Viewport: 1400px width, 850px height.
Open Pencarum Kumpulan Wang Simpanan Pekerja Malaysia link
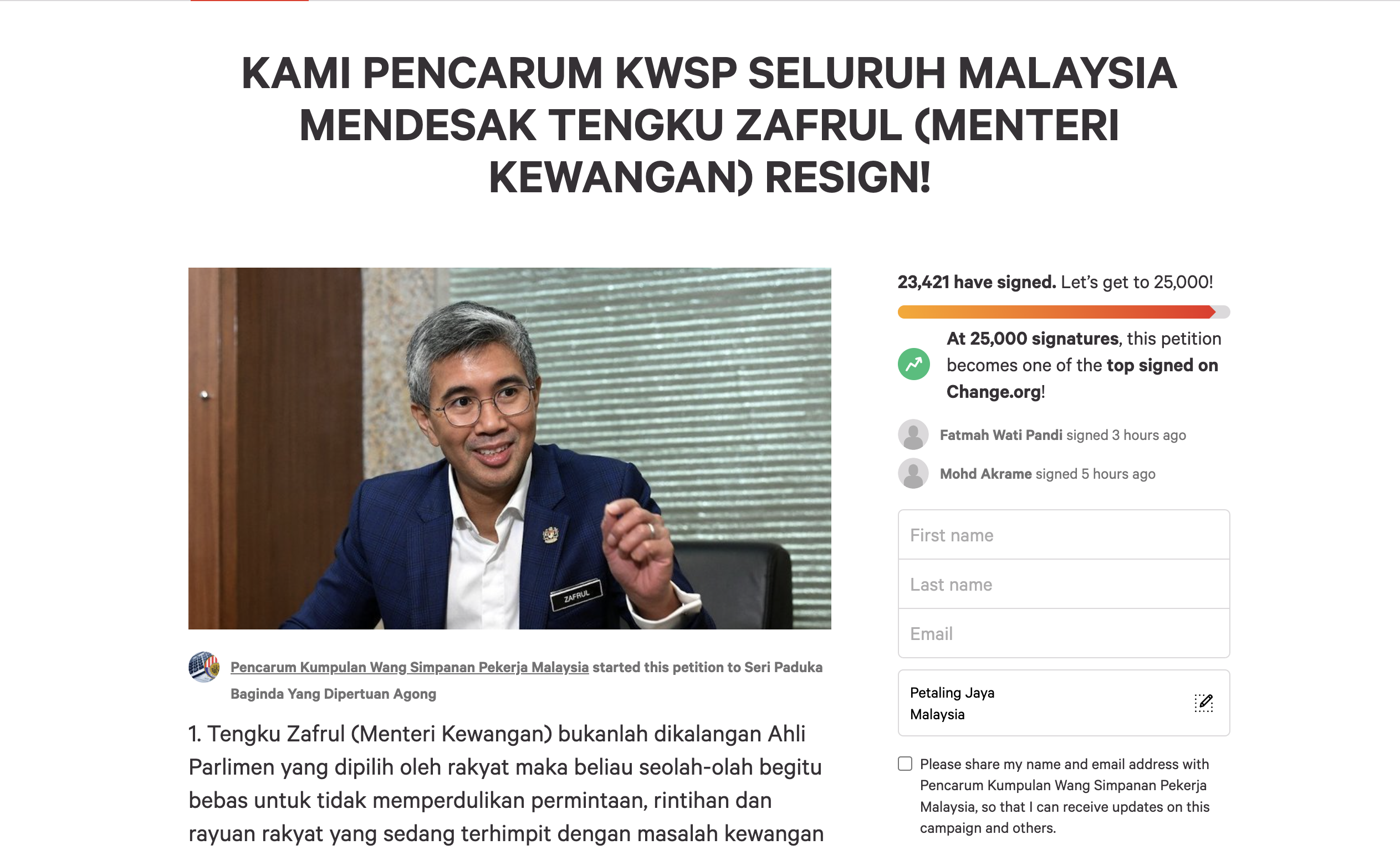click(x=409, y=667)
